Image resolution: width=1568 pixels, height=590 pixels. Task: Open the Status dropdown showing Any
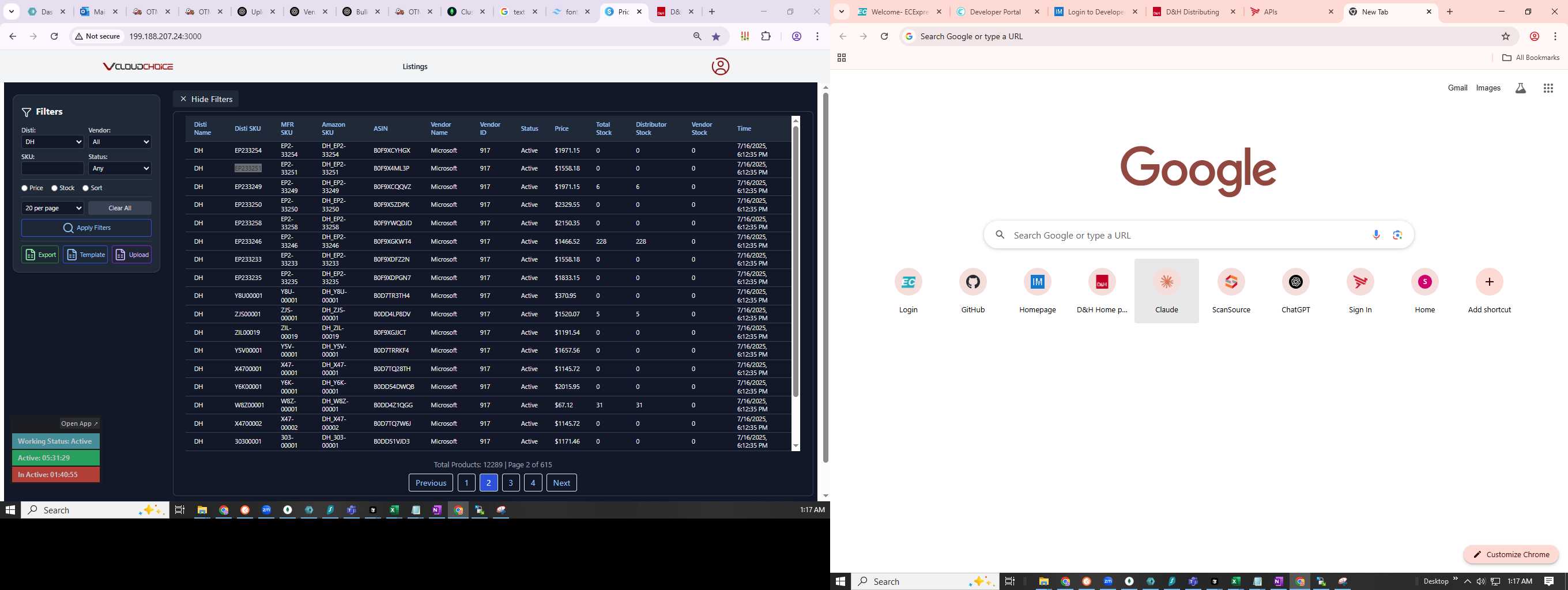tap(120, 168)
